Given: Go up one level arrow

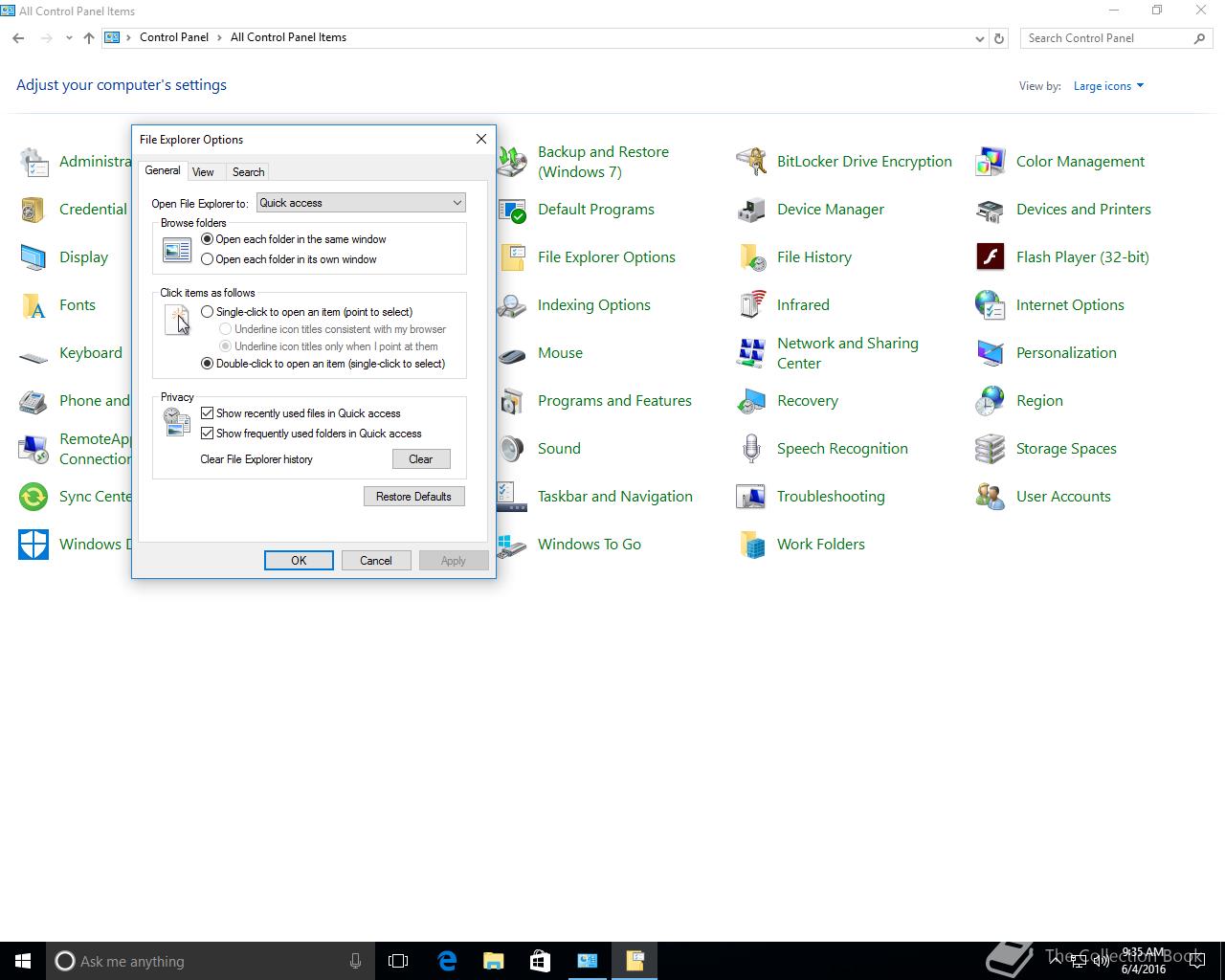Looking at the screenshot, I should pyautogui.click(x=89, y=38).
